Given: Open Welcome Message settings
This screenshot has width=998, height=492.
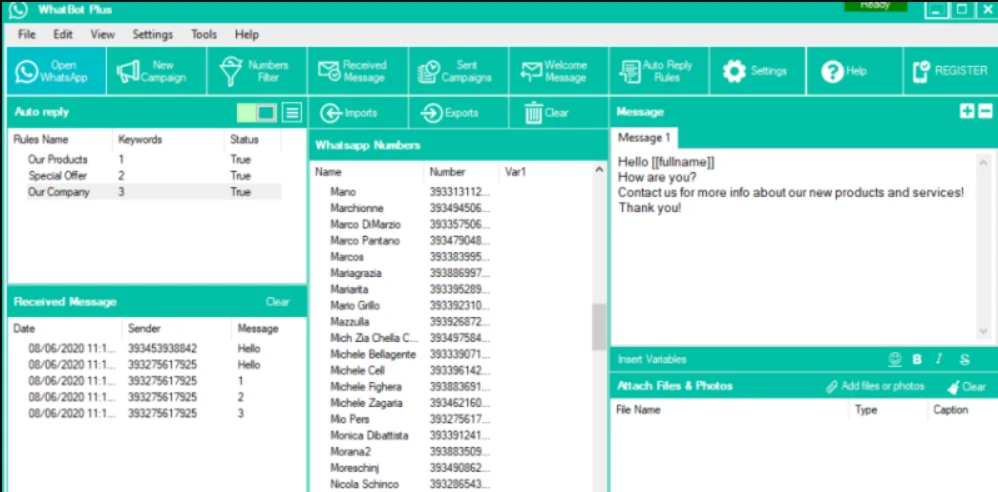Looking at the screenshot, I should tap(559, 71).
